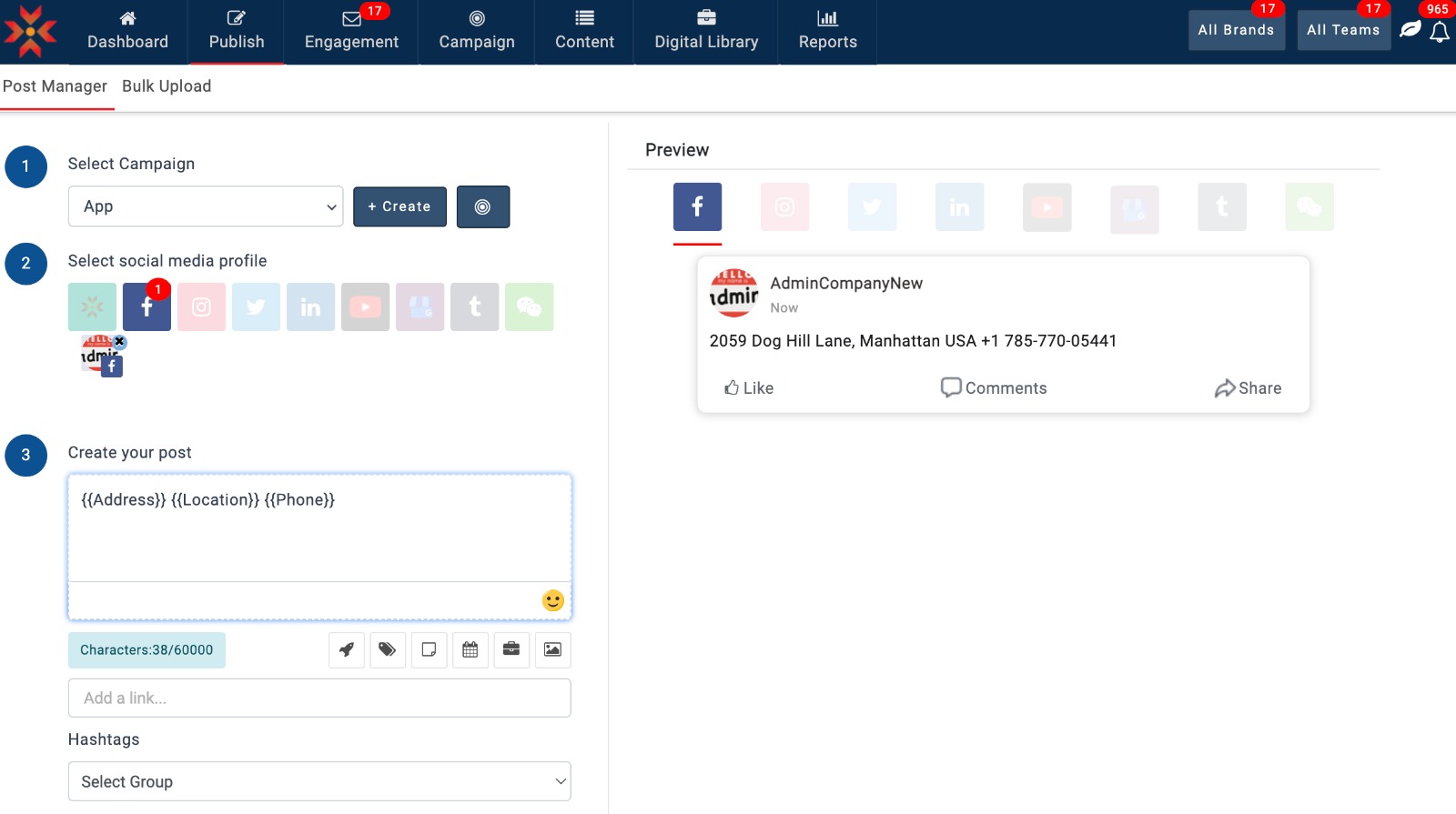The height and width of the screenshot is (814, 1456).
Task: Click the rocket boost icon below post editor
Action: pyautogui.click(x=347, y=649)
